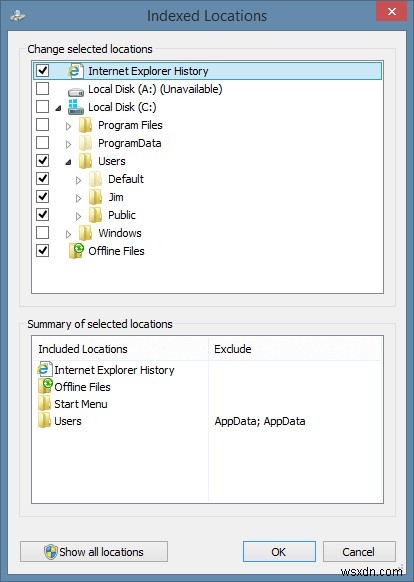Click Show all locations button

pos(94,552)
